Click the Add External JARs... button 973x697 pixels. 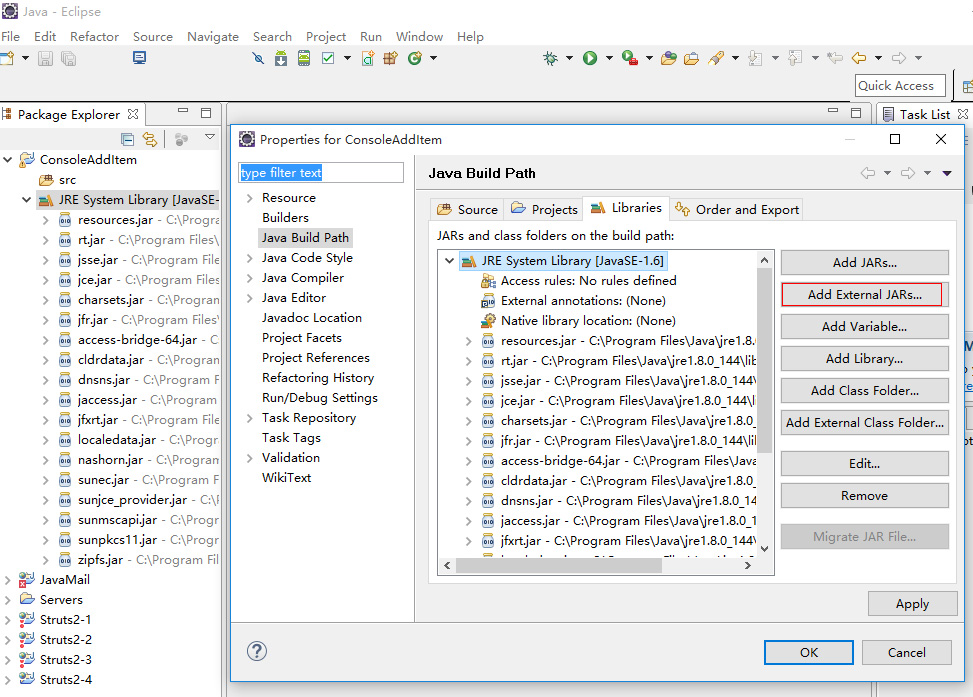pos(864,295)
